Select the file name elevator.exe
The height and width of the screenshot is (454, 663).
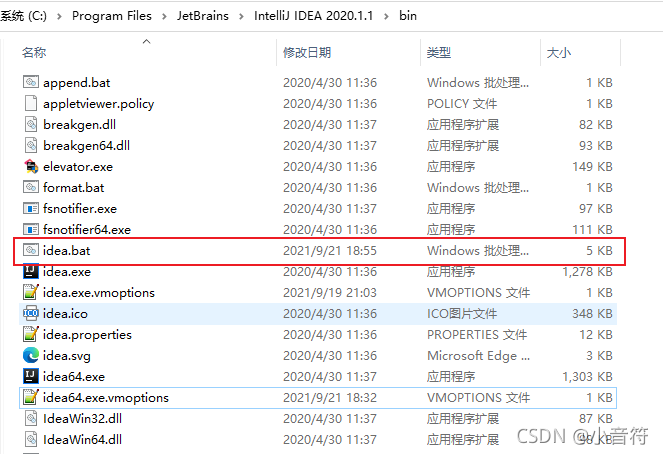pos(78,167)
